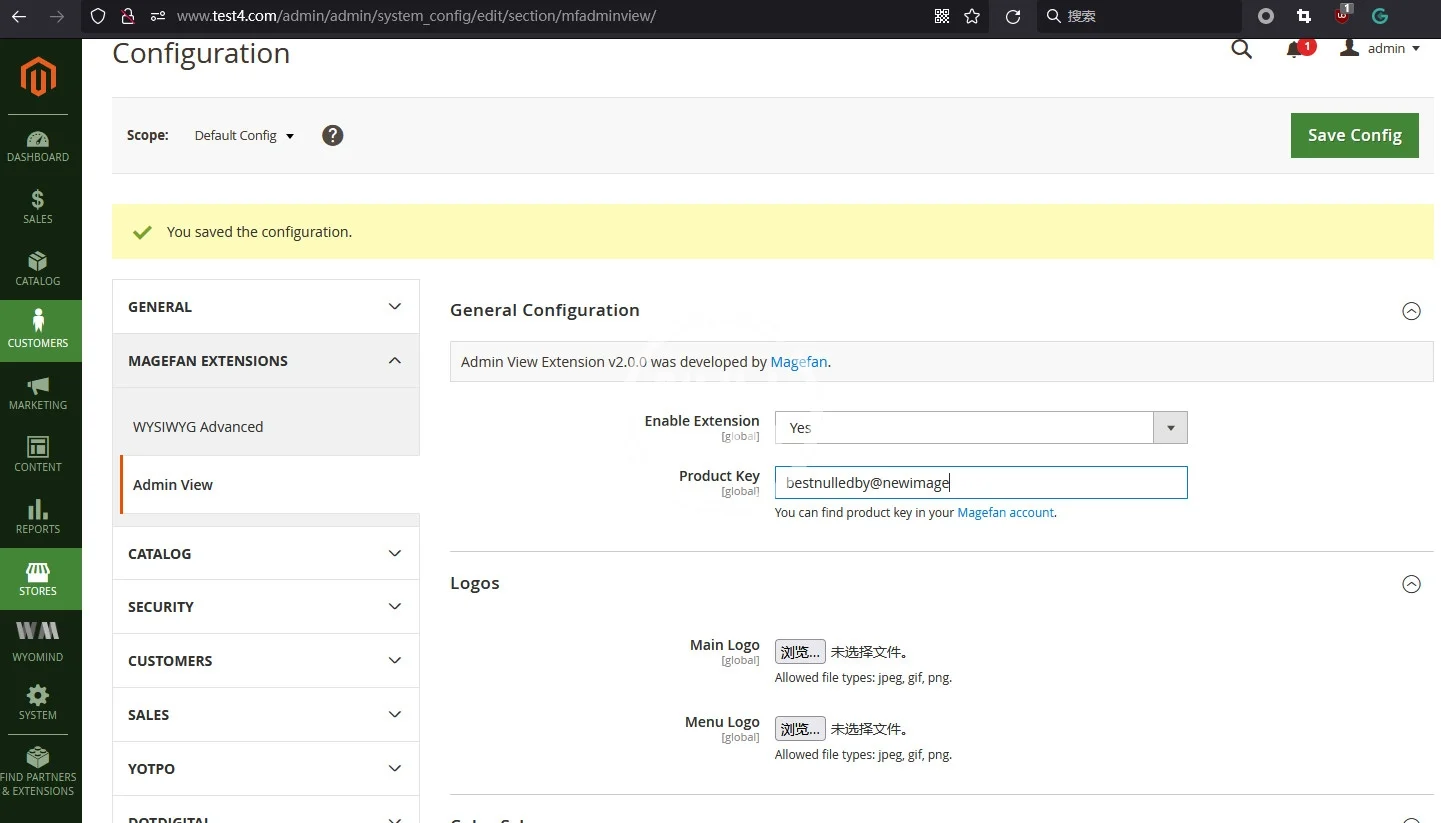1441x823 pixels.
Task: Collapse the Logos section
Action: pos(1411,584)
